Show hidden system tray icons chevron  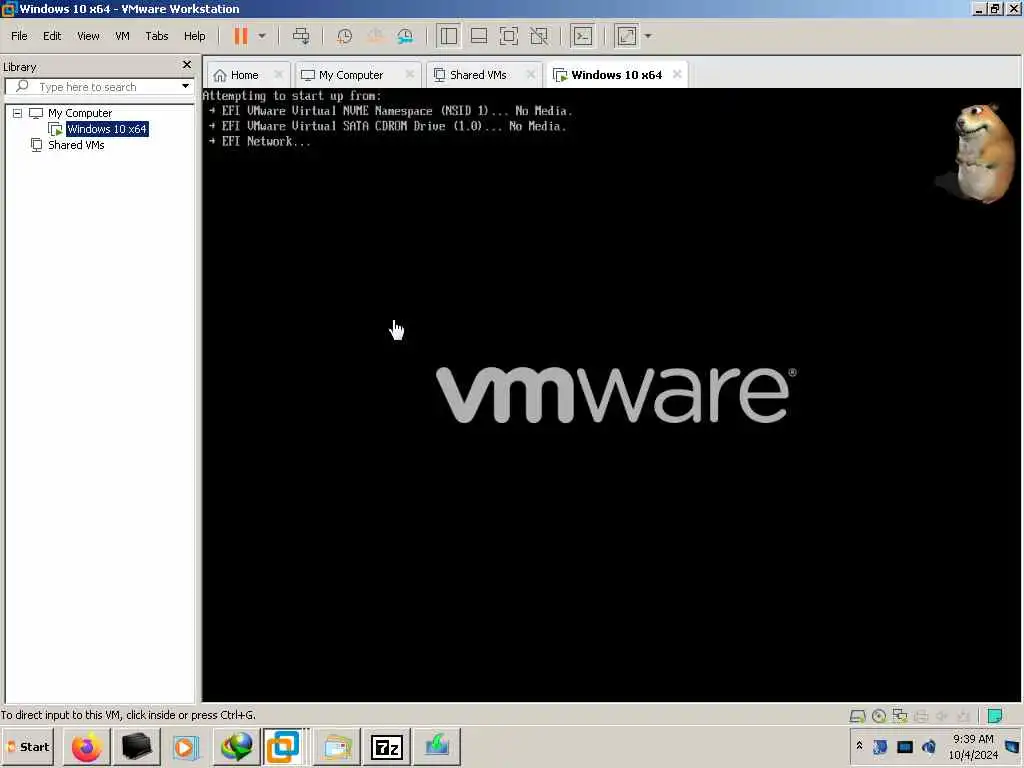pyautogui.click(x=859, y=746)
